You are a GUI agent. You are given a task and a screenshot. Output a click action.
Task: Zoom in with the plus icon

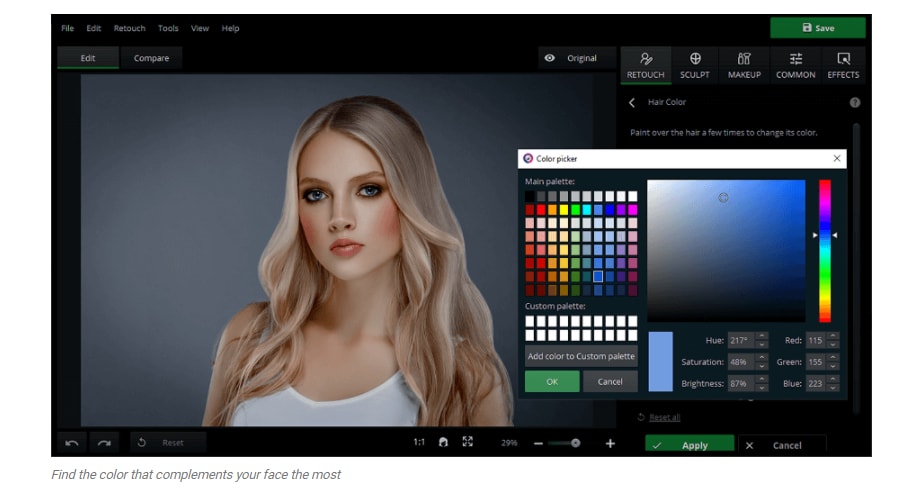point(610,444)
